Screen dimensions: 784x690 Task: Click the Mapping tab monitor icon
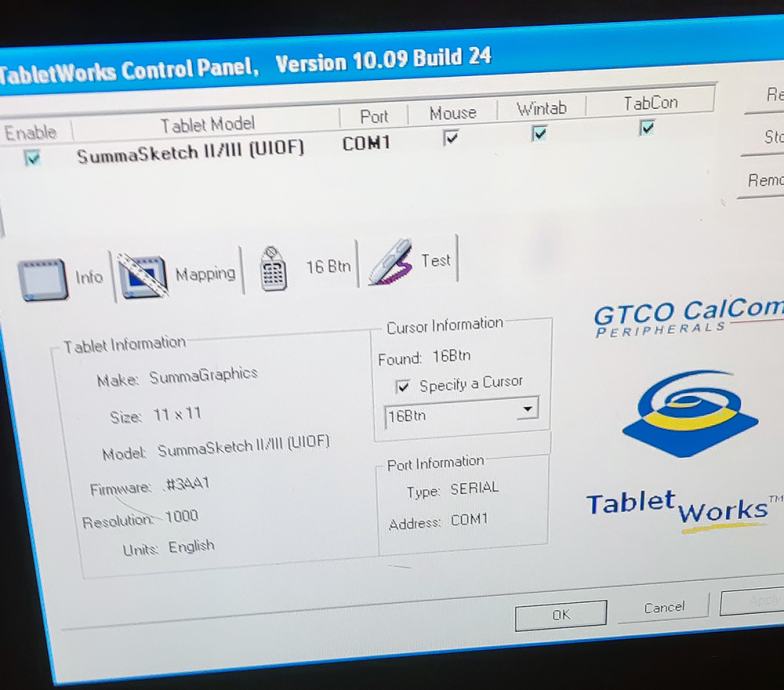pyautogui.click(x=142, y=276)
